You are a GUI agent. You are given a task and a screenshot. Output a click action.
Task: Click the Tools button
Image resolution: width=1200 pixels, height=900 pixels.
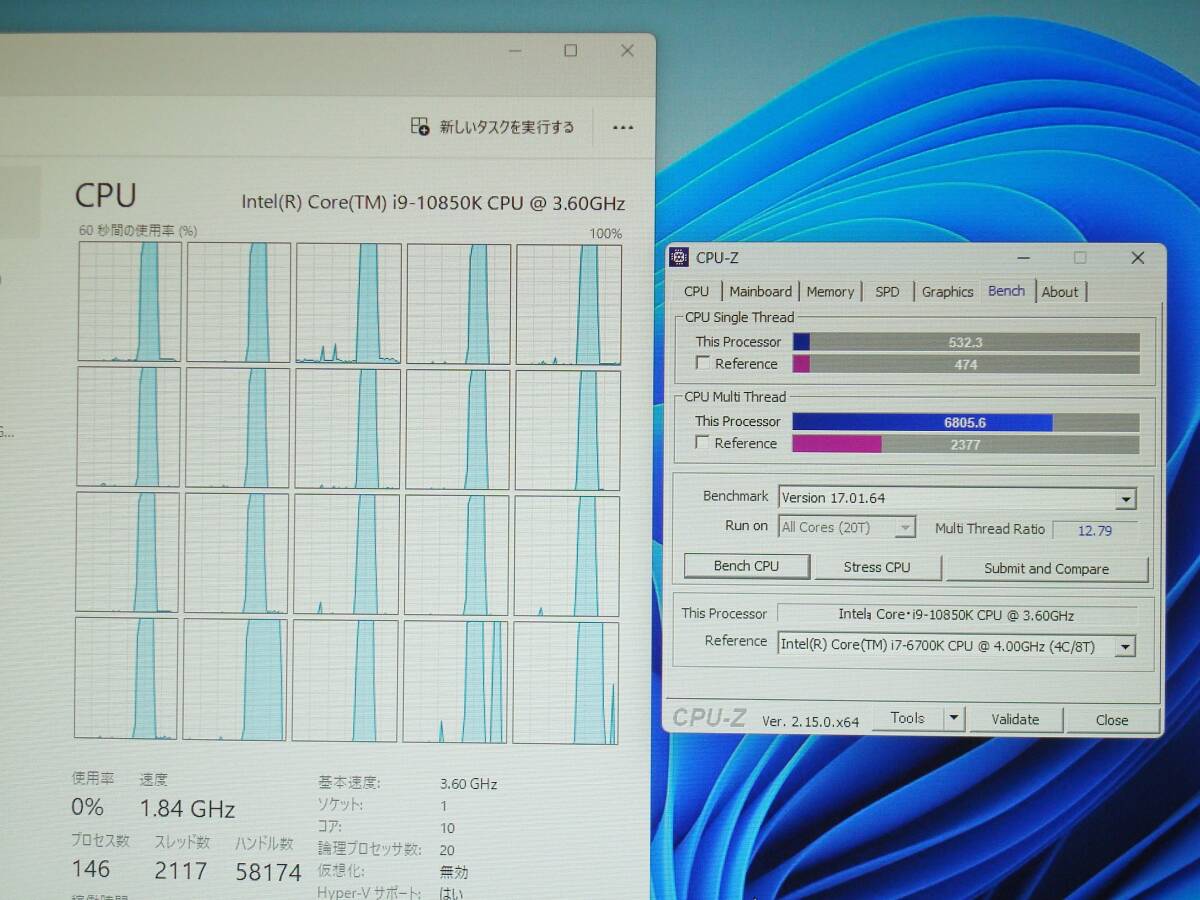(x=907, y=718)
